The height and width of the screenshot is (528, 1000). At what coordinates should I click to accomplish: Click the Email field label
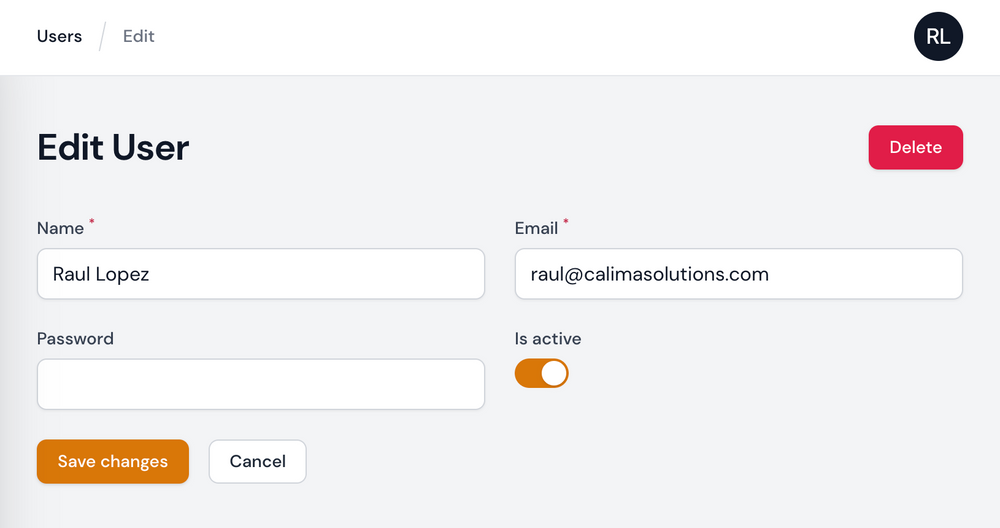[x=536, y=228]
